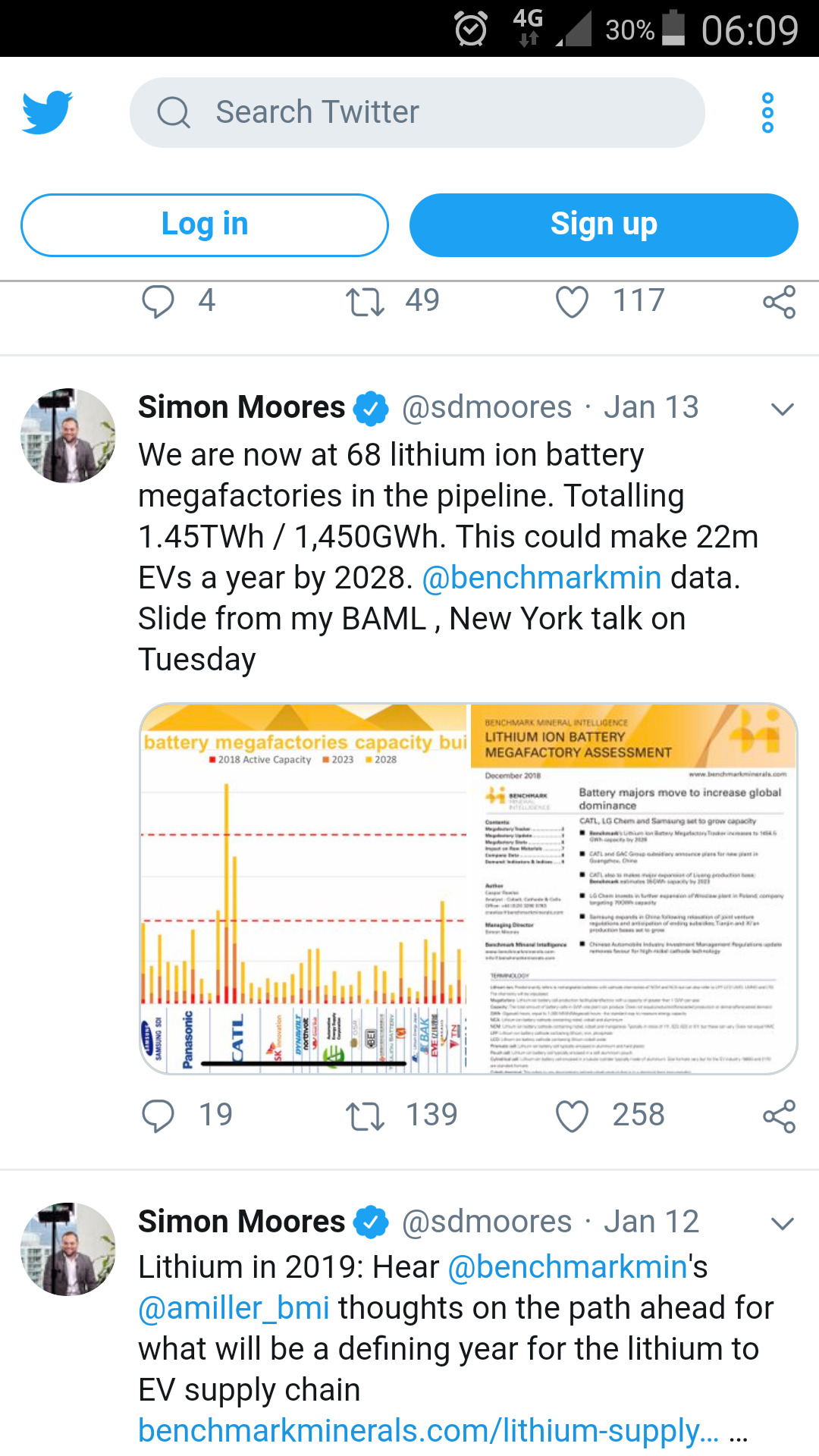
Task: Open the benchmarkminerals.com/lithium-supply link
Action: pyautogui.click(x=428, y=1431)
